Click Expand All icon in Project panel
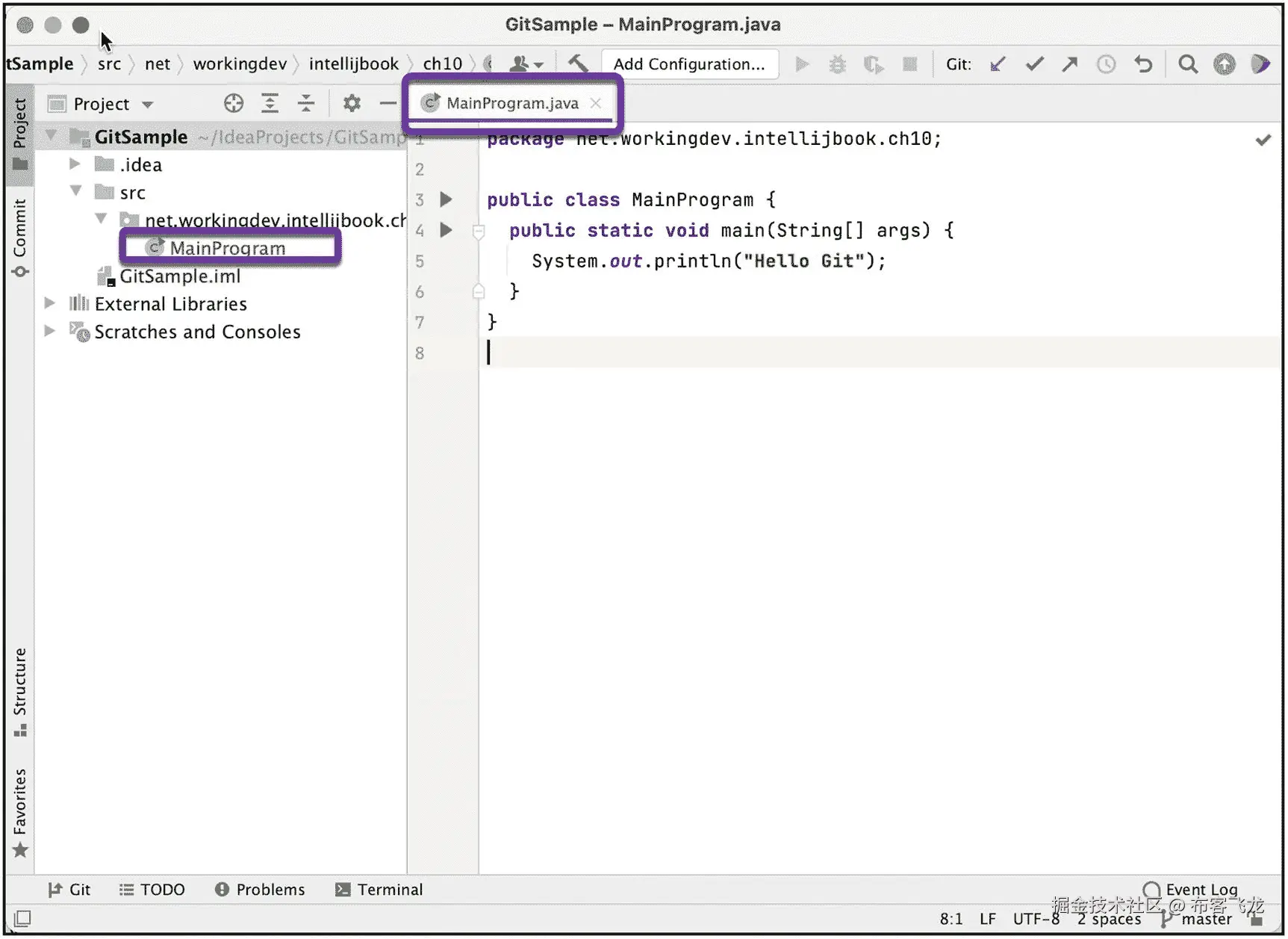The height and width of the screenshot is (939, 1288). pos(270,103)
